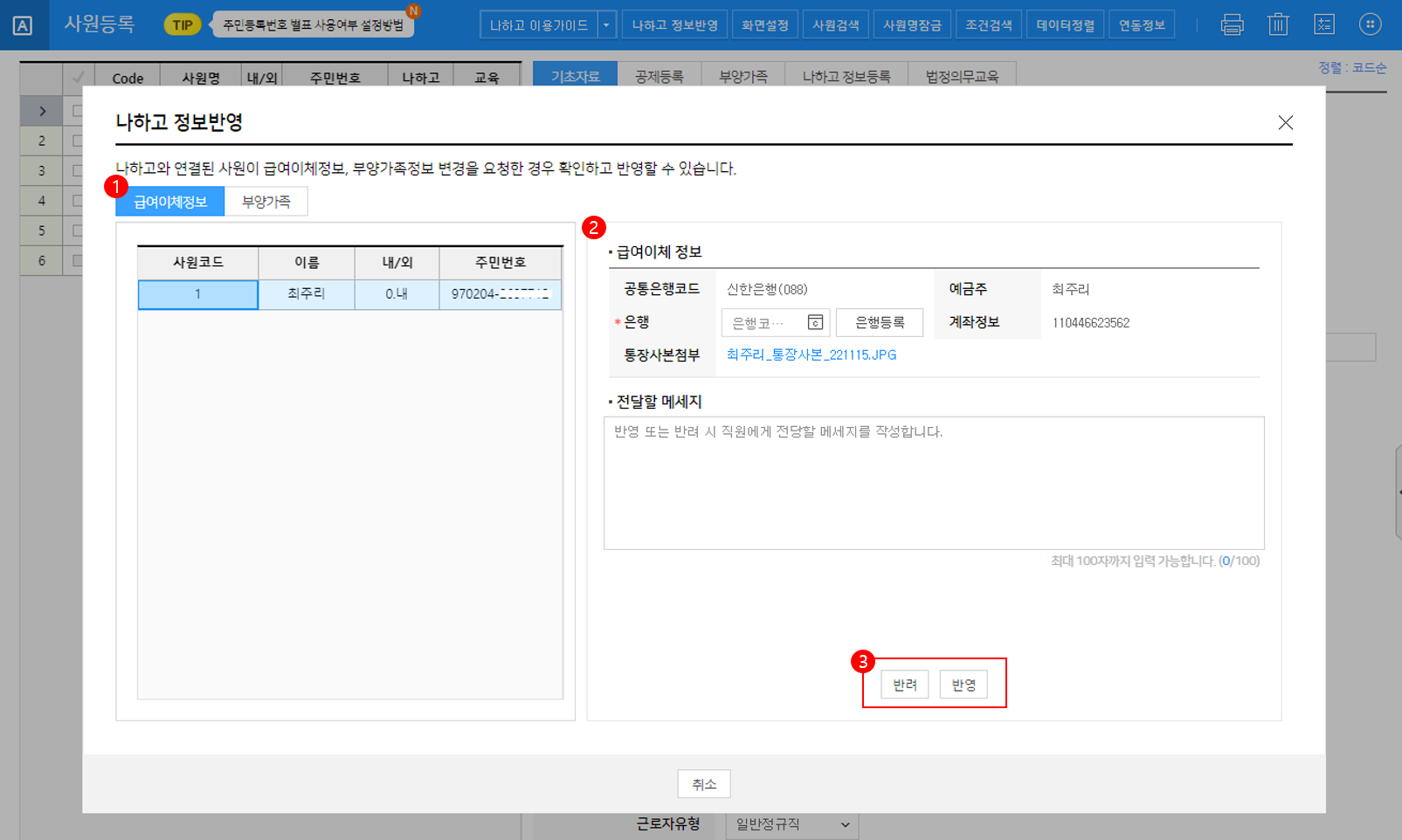Click the 반영 button
Image resolution: width=1402 pixels, height=840 pixels.
click(963, 685)
